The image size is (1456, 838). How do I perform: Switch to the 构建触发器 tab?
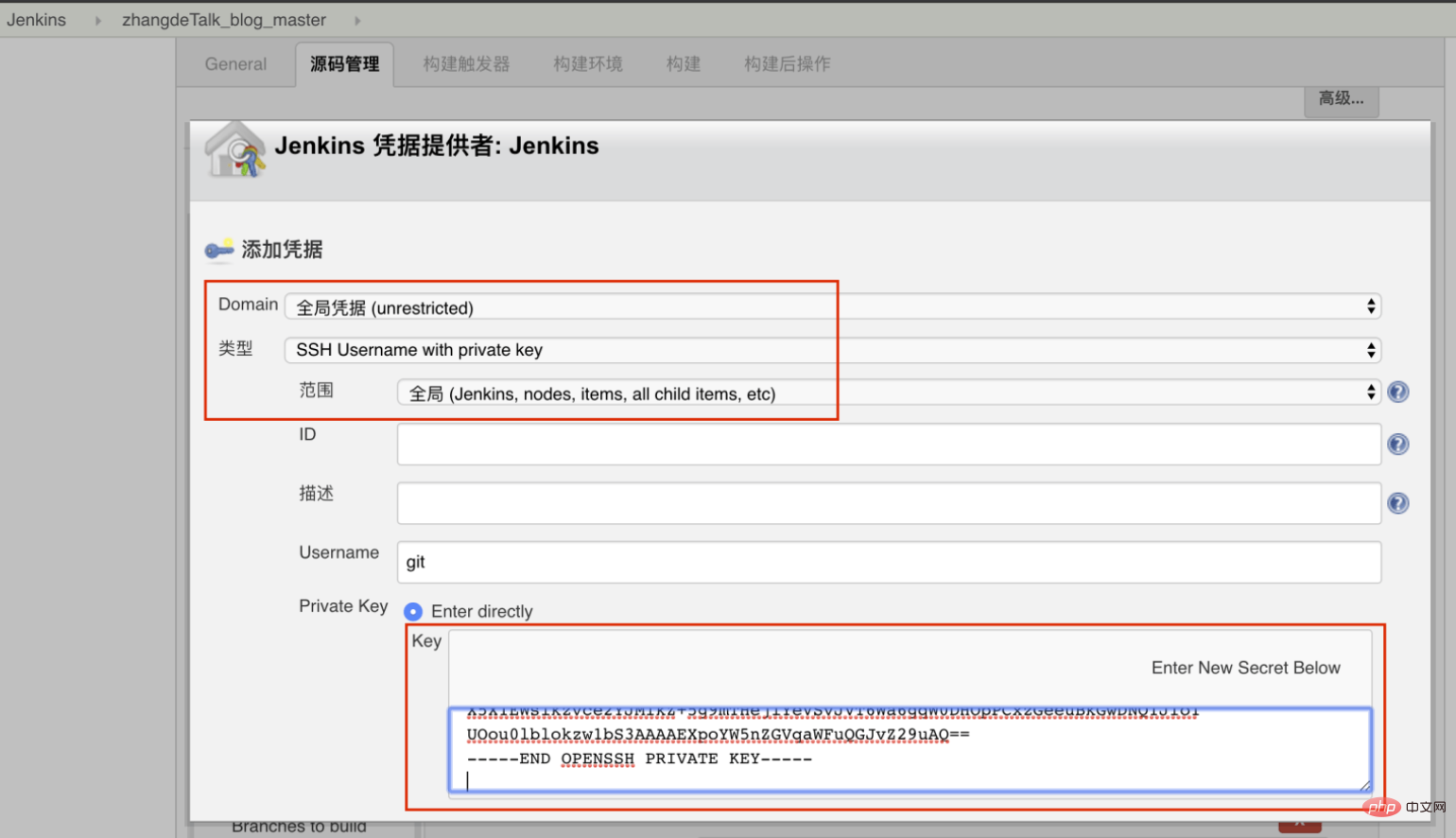[x=466, y=64]
